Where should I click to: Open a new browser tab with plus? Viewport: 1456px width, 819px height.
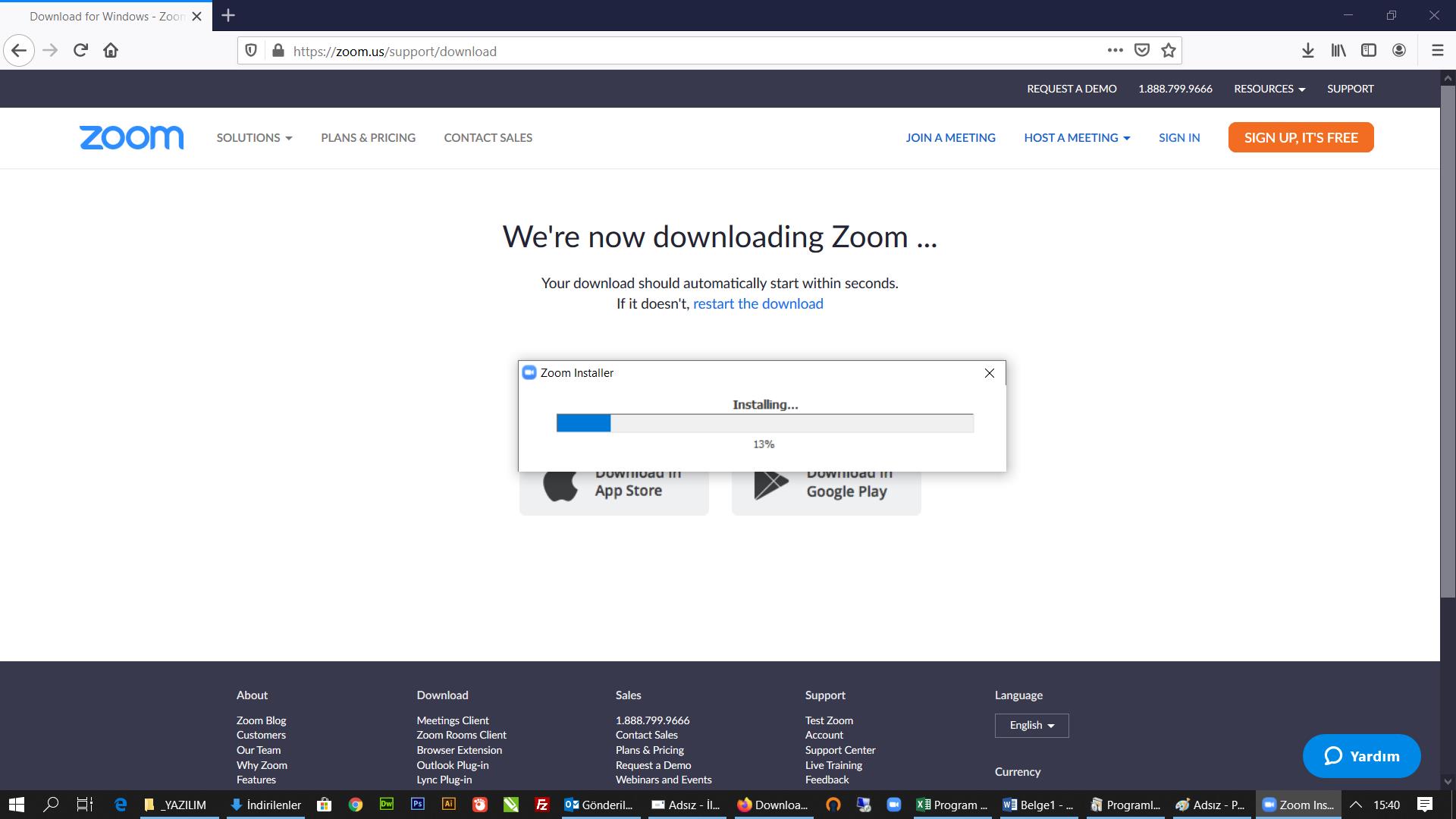tap(228, 15)
